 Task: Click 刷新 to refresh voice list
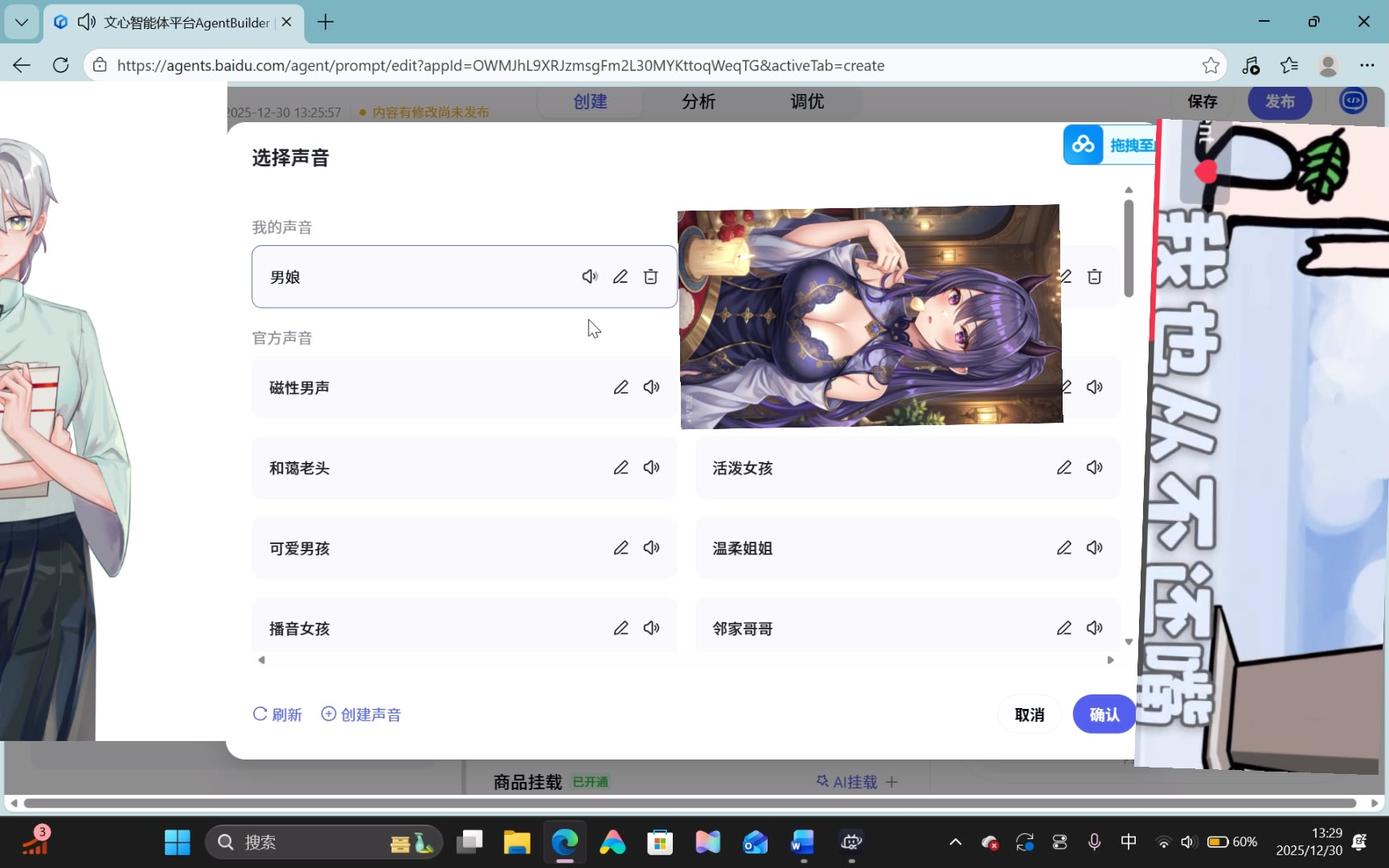click(x=277, y=714)
